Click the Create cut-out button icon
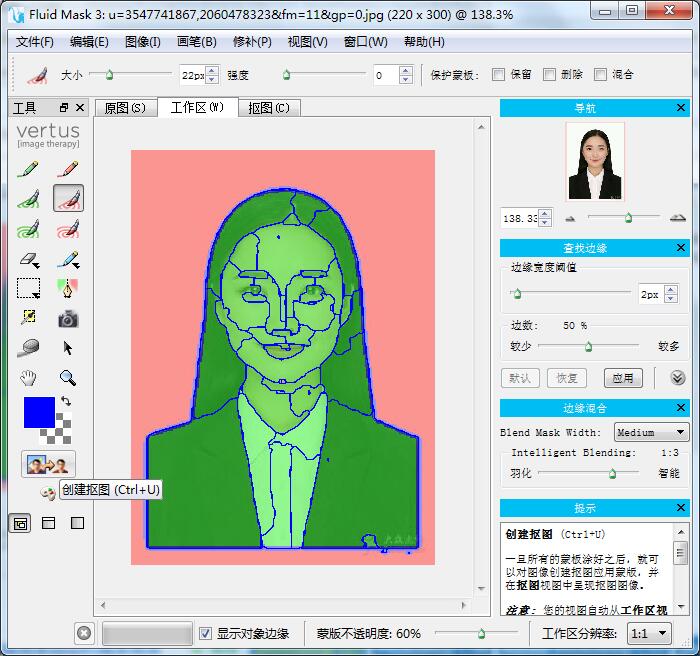 [48, 464]
